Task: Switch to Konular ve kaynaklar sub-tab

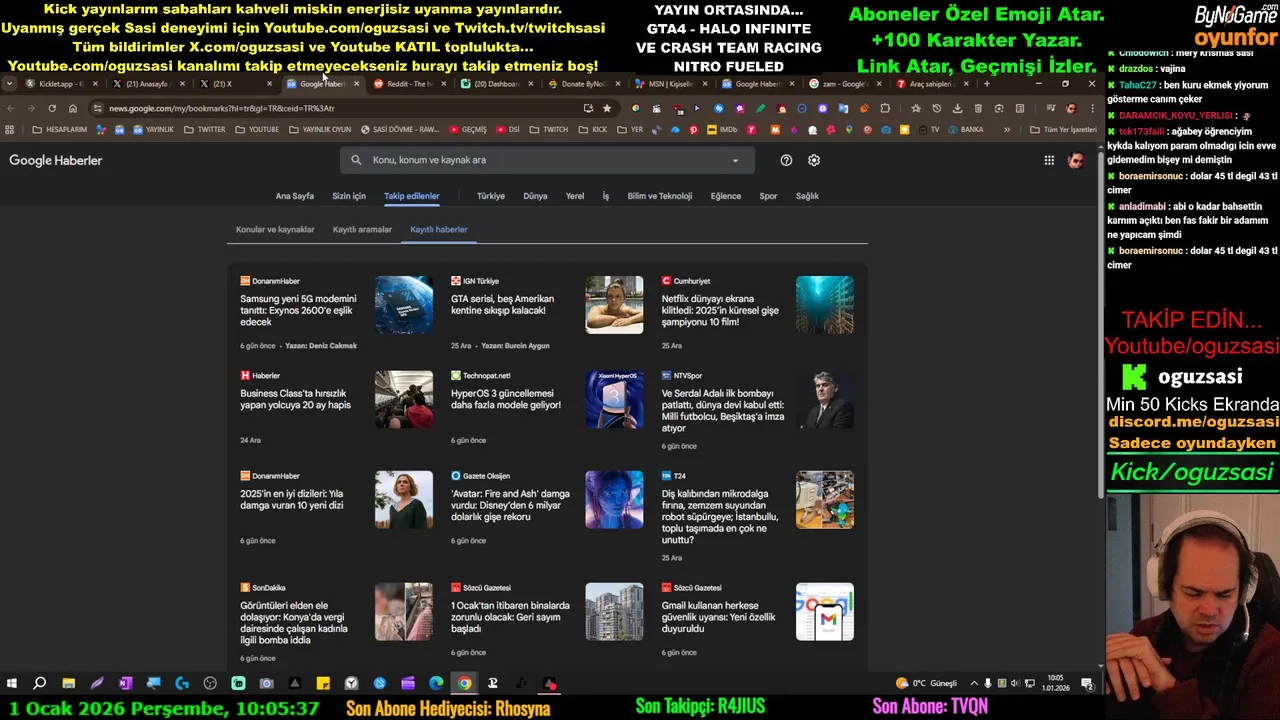Action: (275, 230)
